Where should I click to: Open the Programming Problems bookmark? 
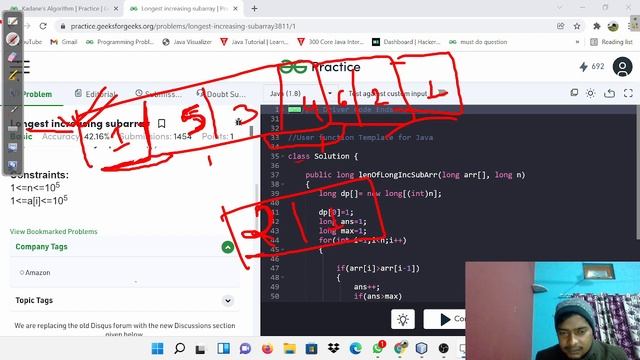(x=120, y=42)
